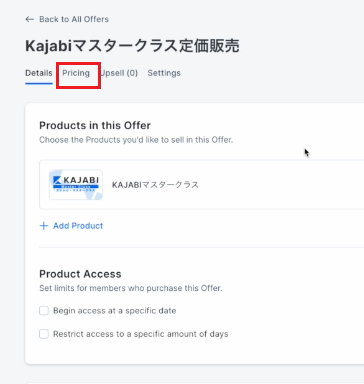Enable Begin access at a specific date checkbox

point(44,311)
